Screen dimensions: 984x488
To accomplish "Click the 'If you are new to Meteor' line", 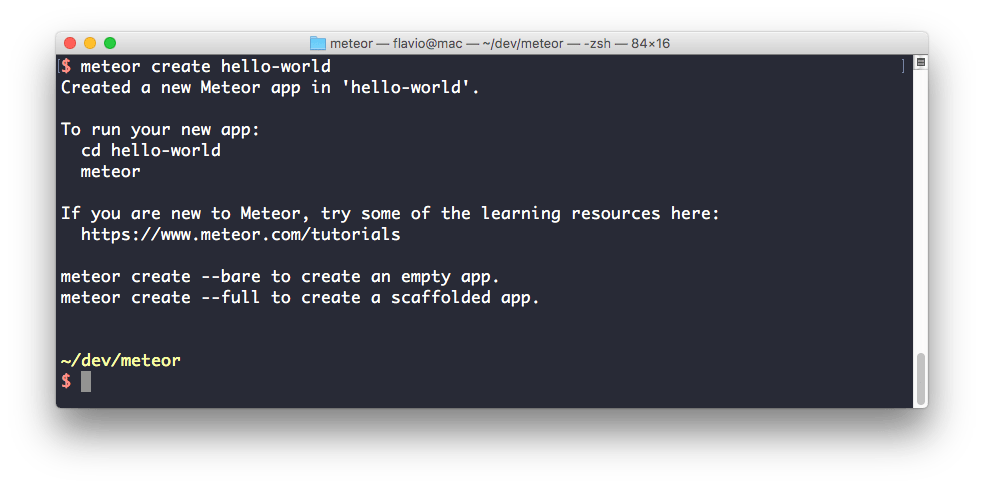I will 390,214.
